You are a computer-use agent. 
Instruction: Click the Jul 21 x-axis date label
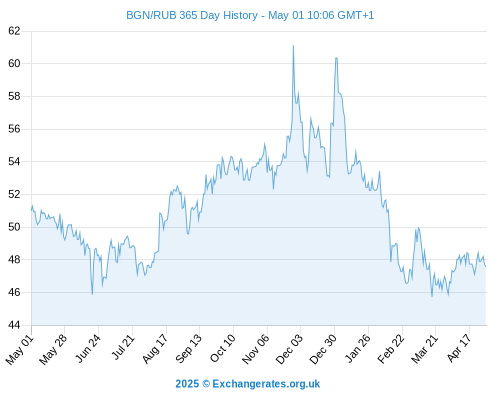click(123, 347)
